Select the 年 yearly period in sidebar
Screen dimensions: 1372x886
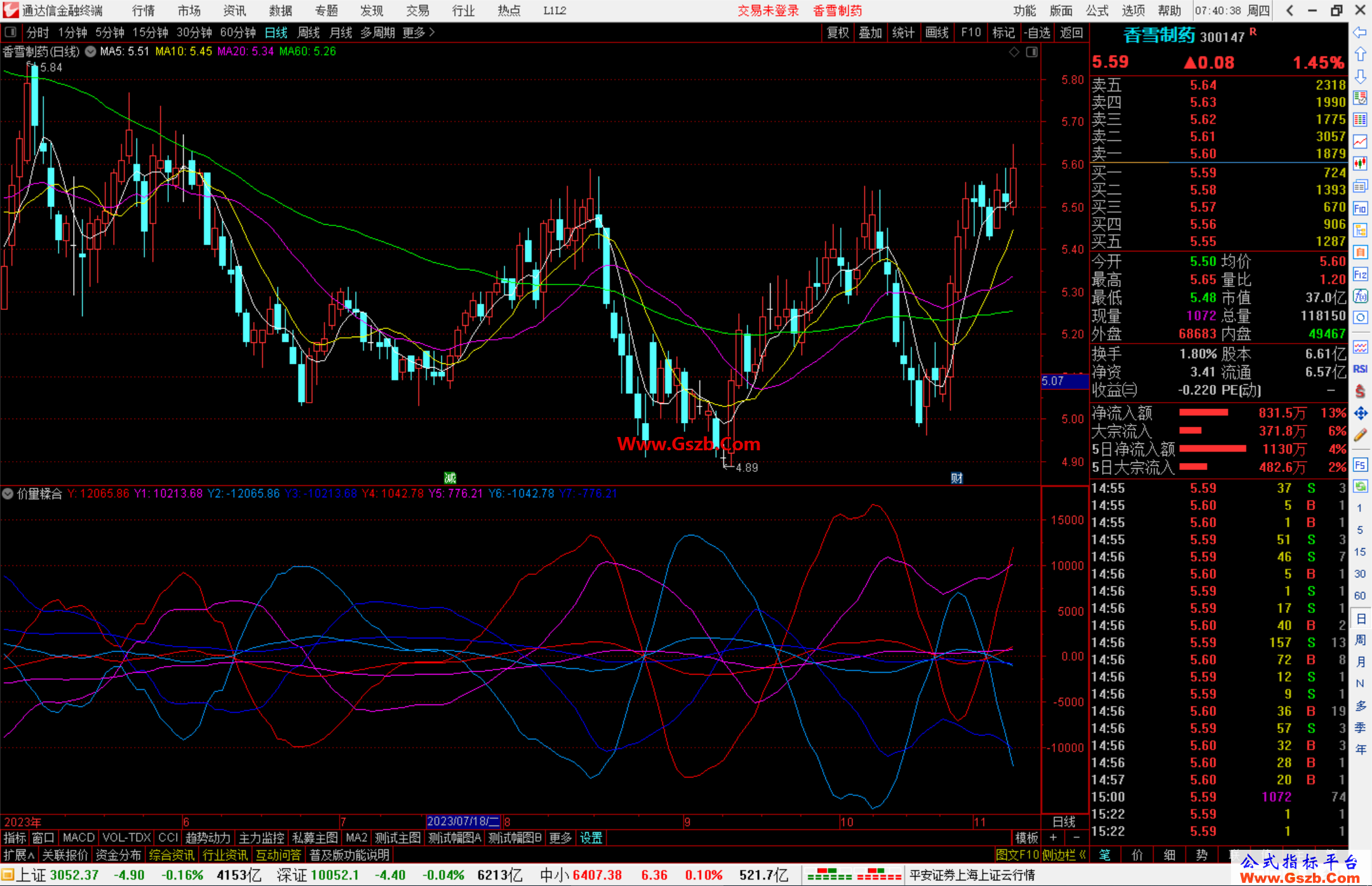[1360, 749]
